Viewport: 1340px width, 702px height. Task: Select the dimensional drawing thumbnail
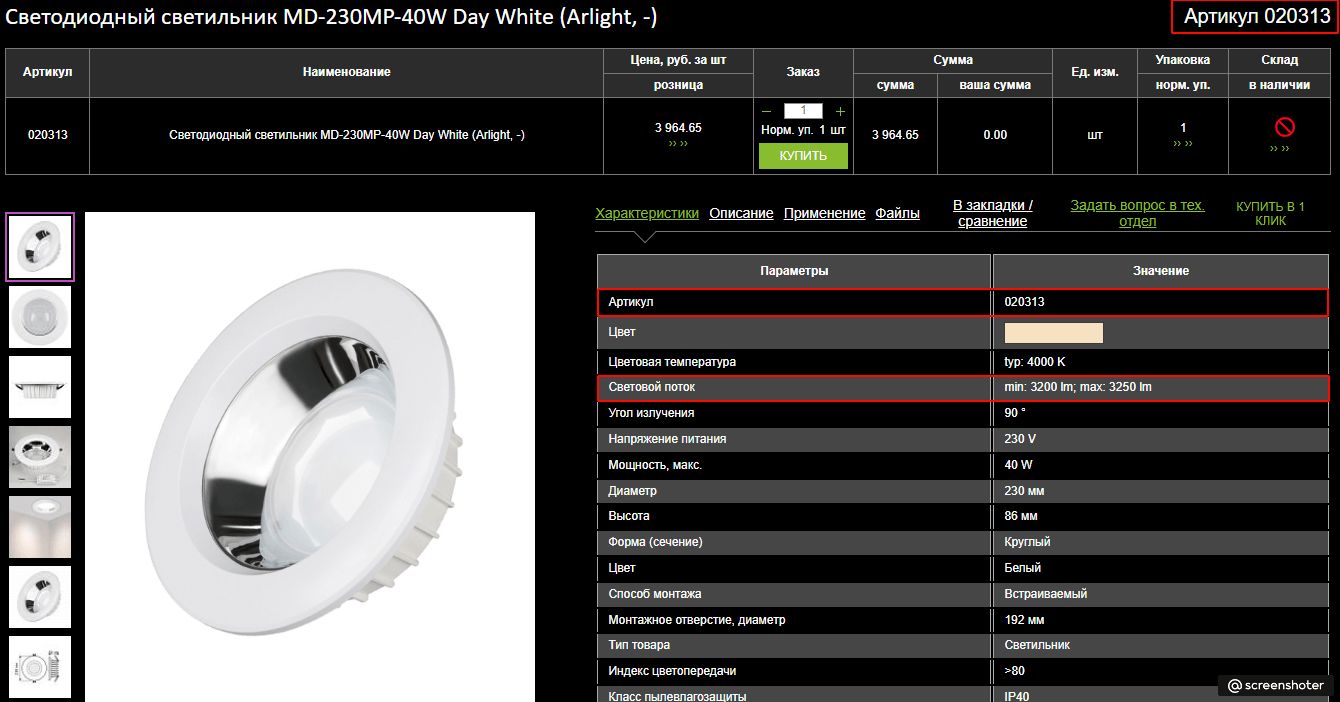[40, 667]
